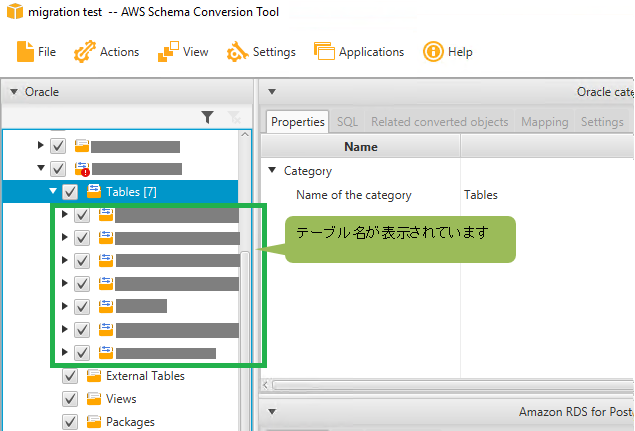Uncheck the Views checkbox
Screen dimensions: 635x431
pyautogui.click(x=70, y=399)
